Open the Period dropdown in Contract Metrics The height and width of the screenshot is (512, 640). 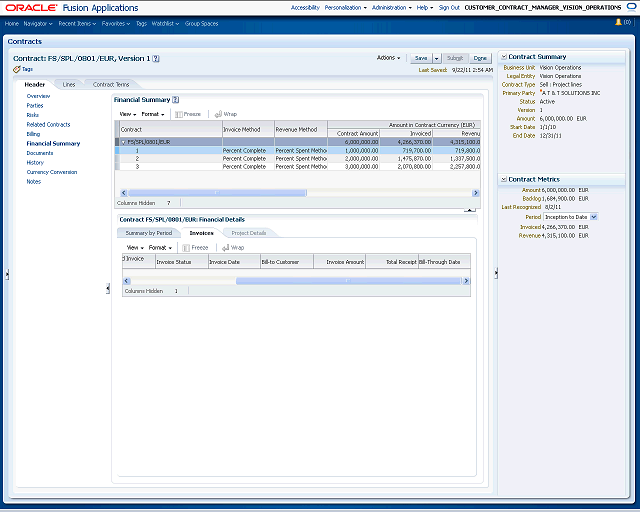pos(594,217)
